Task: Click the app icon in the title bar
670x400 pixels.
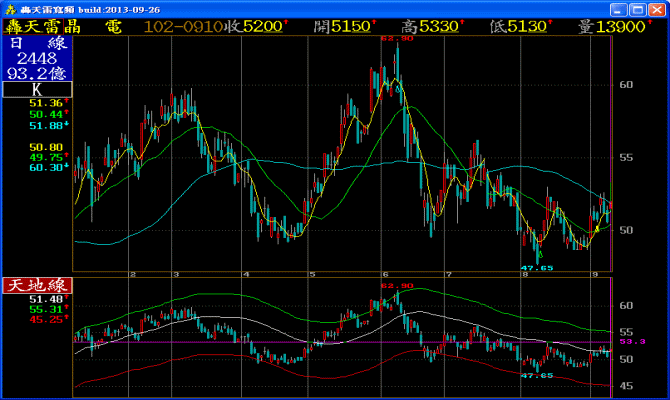Action: pyautogui.click(x=10, y=9)
